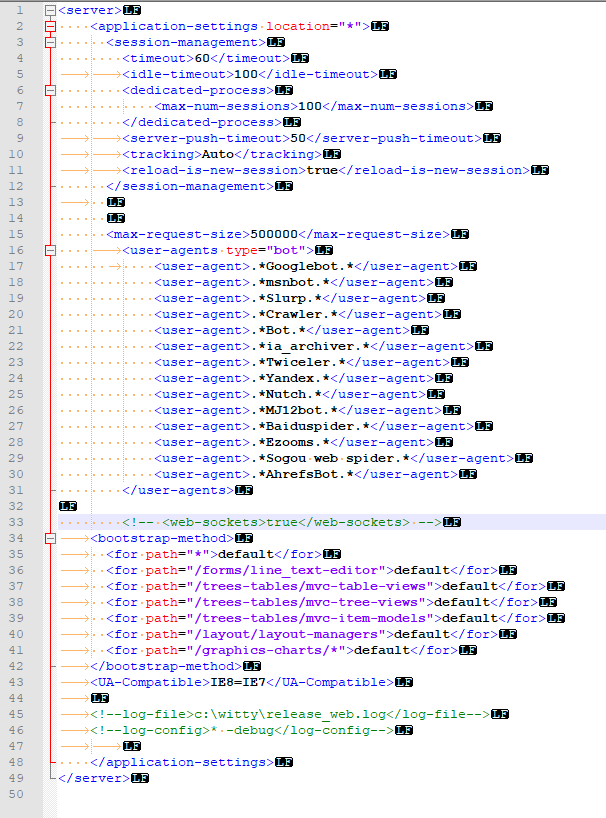Collapse the dedicated-process fold marker on line 6
The width and height of the screenshot is (606, 818).
[x=50, y=90]
